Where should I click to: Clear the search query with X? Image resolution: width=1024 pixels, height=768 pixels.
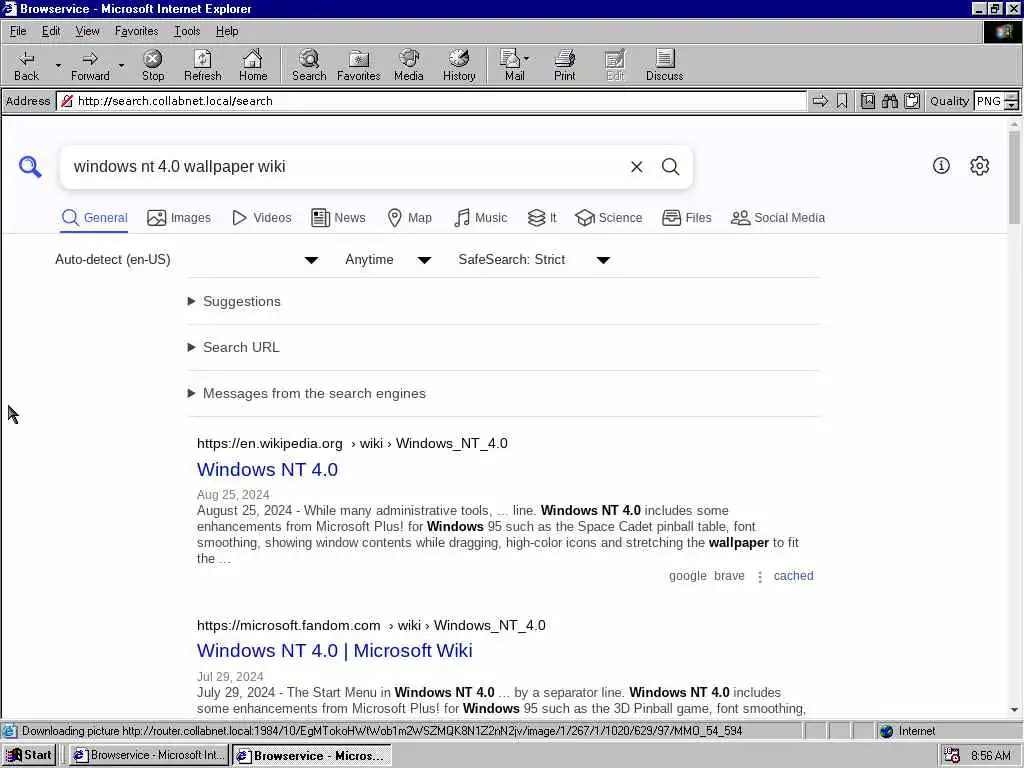[637, 167]
